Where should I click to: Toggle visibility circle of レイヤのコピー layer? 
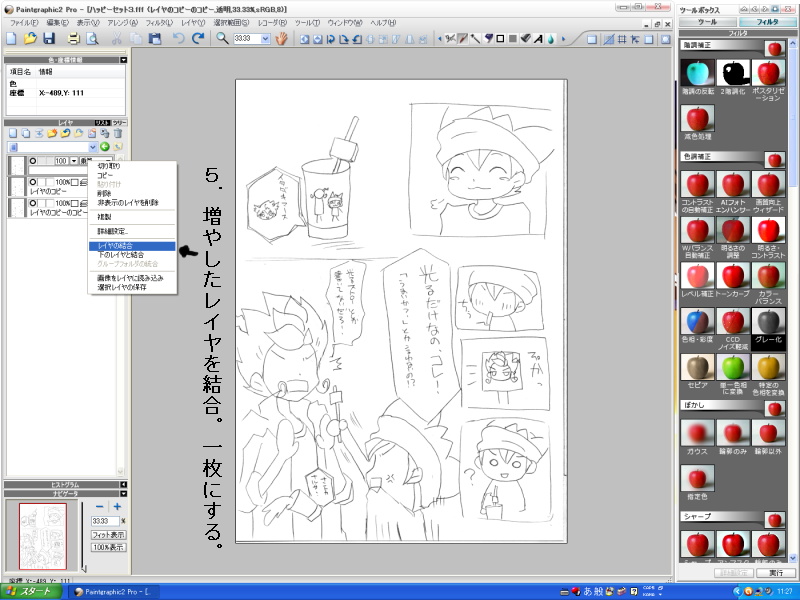[x=33, y=182]
